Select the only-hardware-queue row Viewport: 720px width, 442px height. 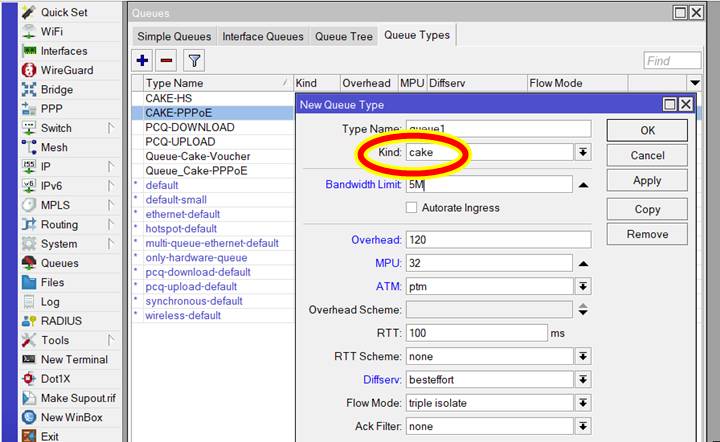pos(213,257)
